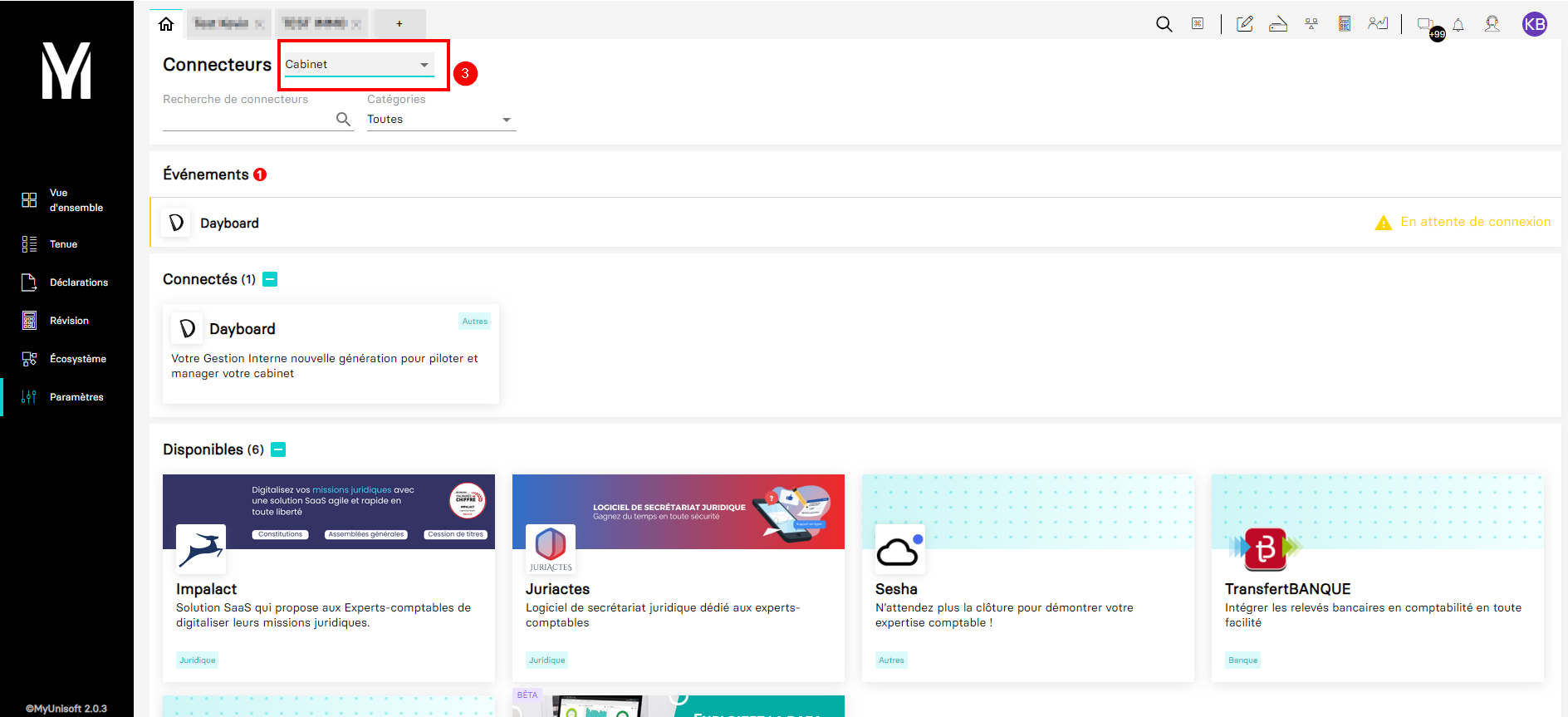Click the Juriactes banner image
Image resolution: width=1568 pixels, height=717 pixels.
(679, 512)
